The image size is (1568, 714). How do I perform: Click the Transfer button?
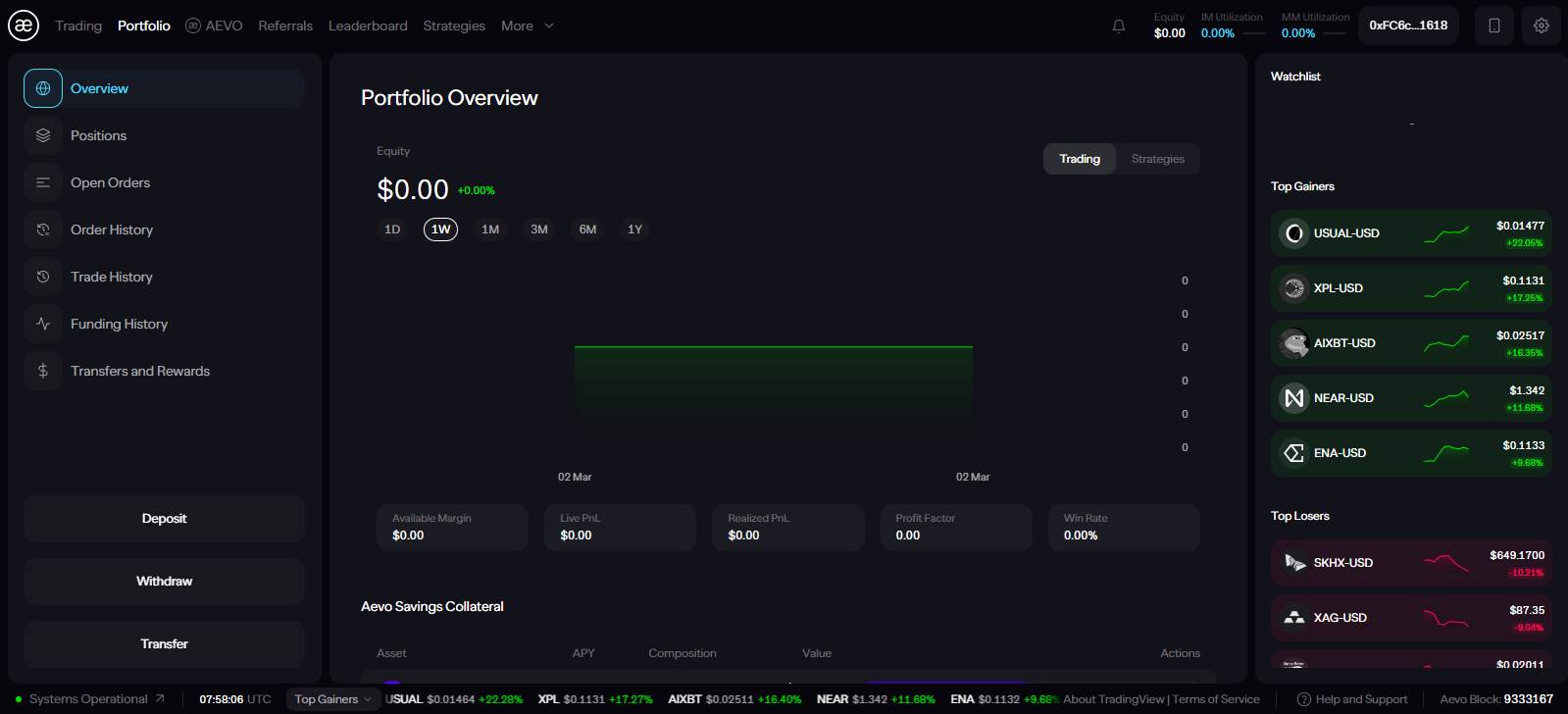click(164, 644)
